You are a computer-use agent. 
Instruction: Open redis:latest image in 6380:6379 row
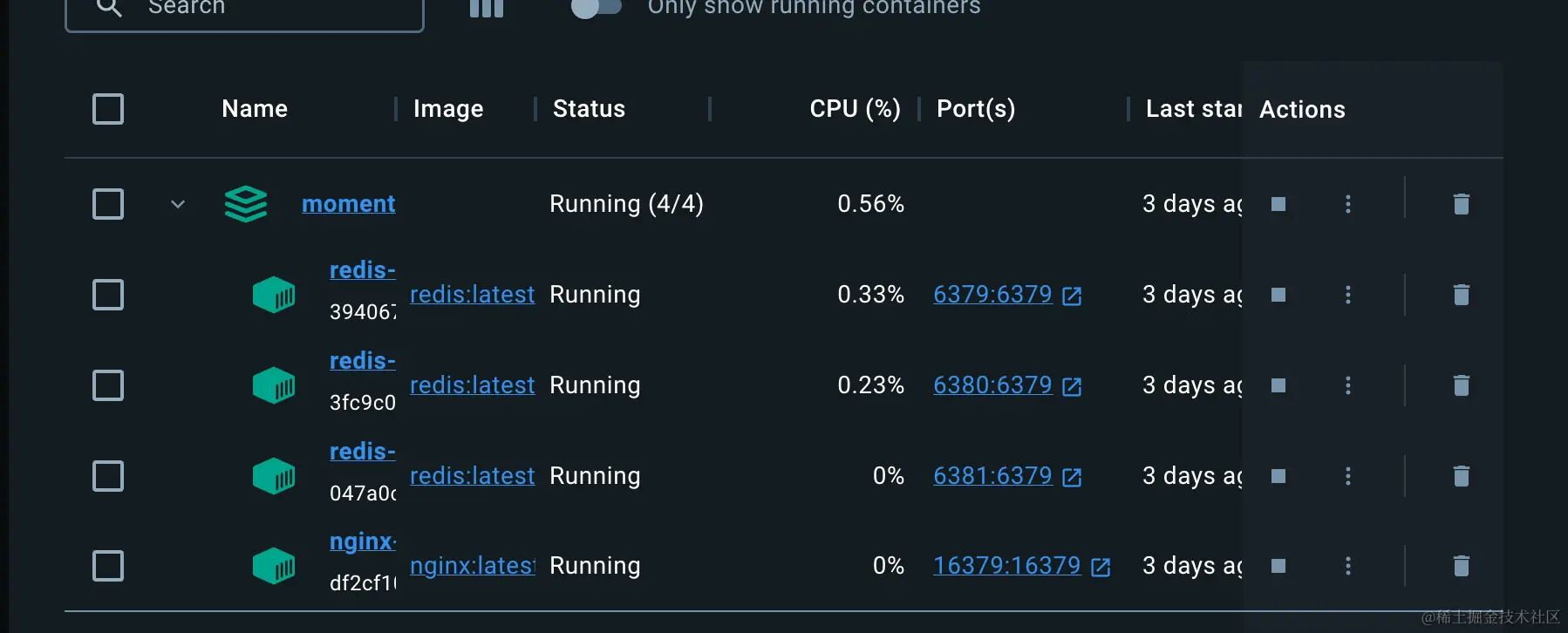[x=473, y=385]
